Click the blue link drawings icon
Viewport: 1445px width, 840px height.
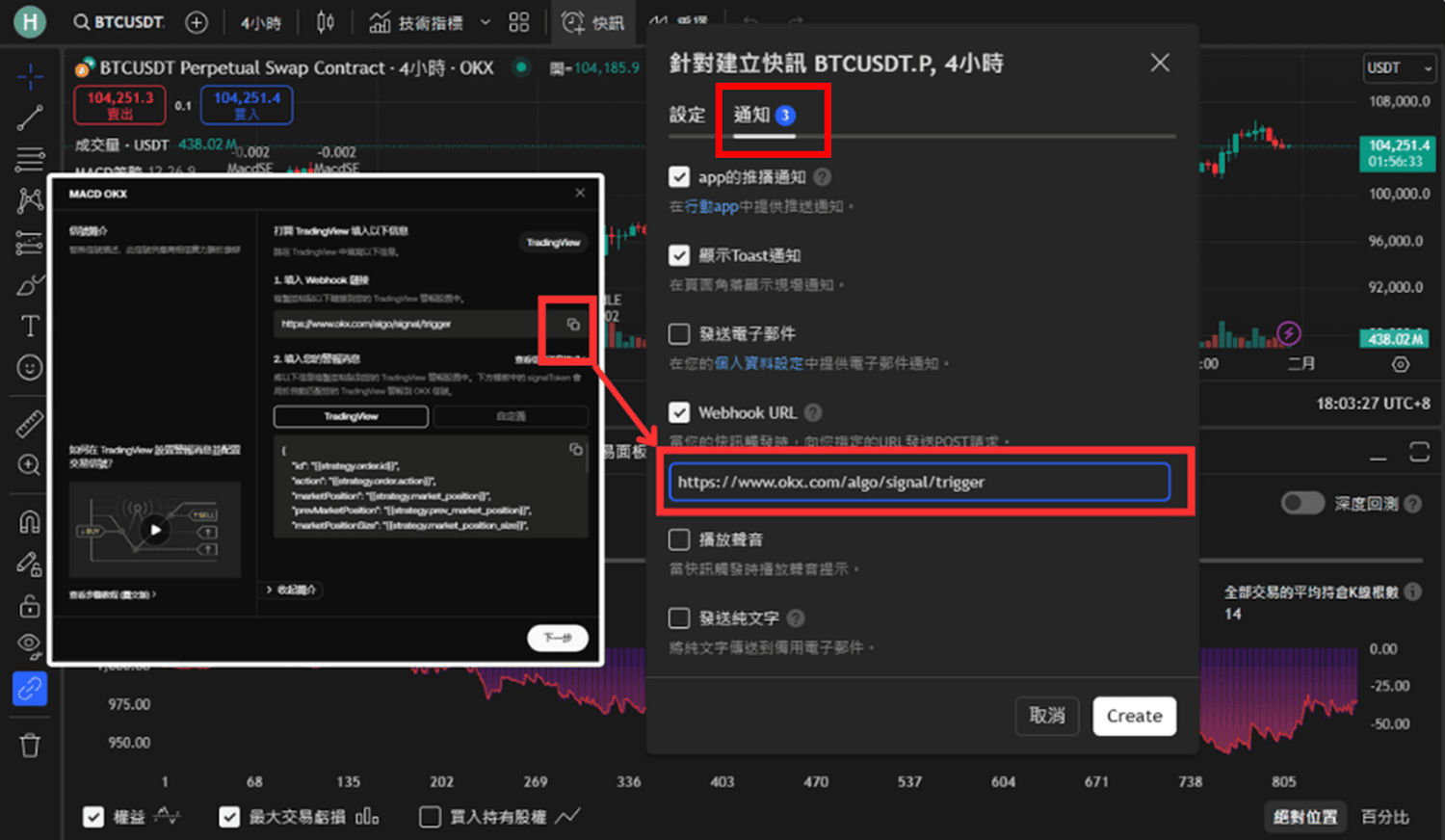click(x=30, y=689)
